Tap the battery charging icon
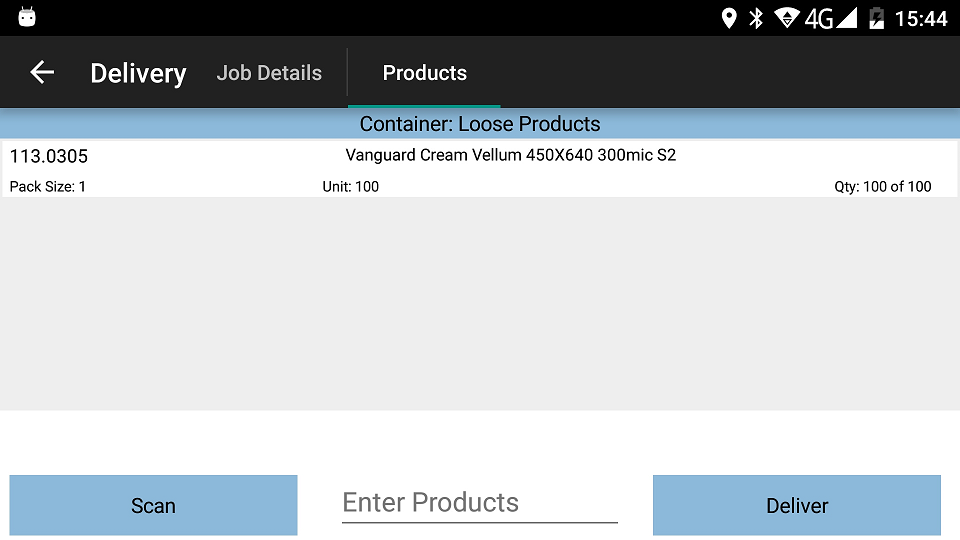The height and width of the screenshot is (540, 960). pos(877,18)
